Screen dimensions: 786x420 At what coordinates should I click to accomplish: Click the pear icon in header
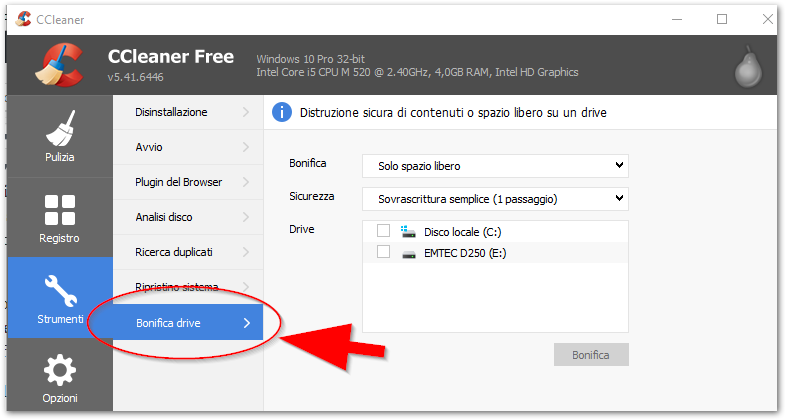(x=748, y=67)
